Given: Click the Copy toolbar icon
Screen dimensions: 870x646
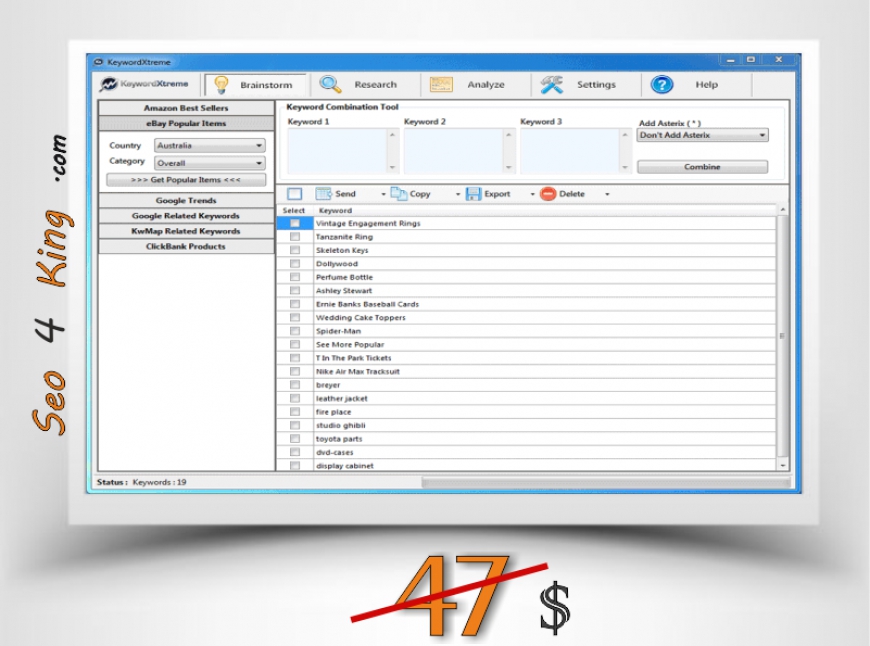Looking at the screenshot, I should coord(398,194).
